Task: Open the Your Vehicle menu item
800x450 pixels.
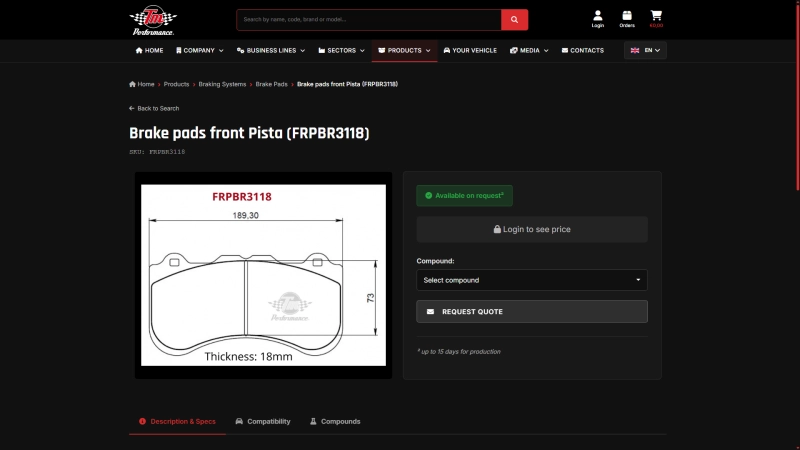Action: point(469,50)
